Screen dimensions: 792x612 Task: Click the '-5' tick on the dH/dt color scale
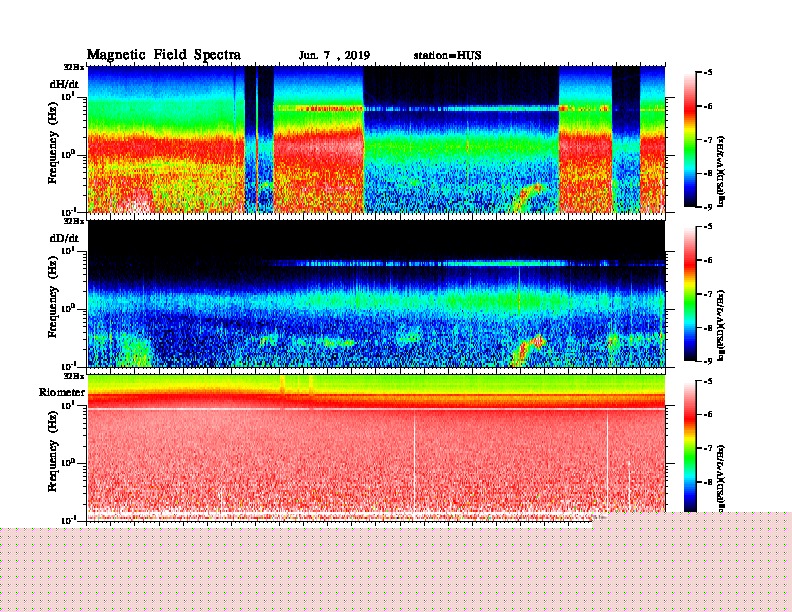click(708, 73)
